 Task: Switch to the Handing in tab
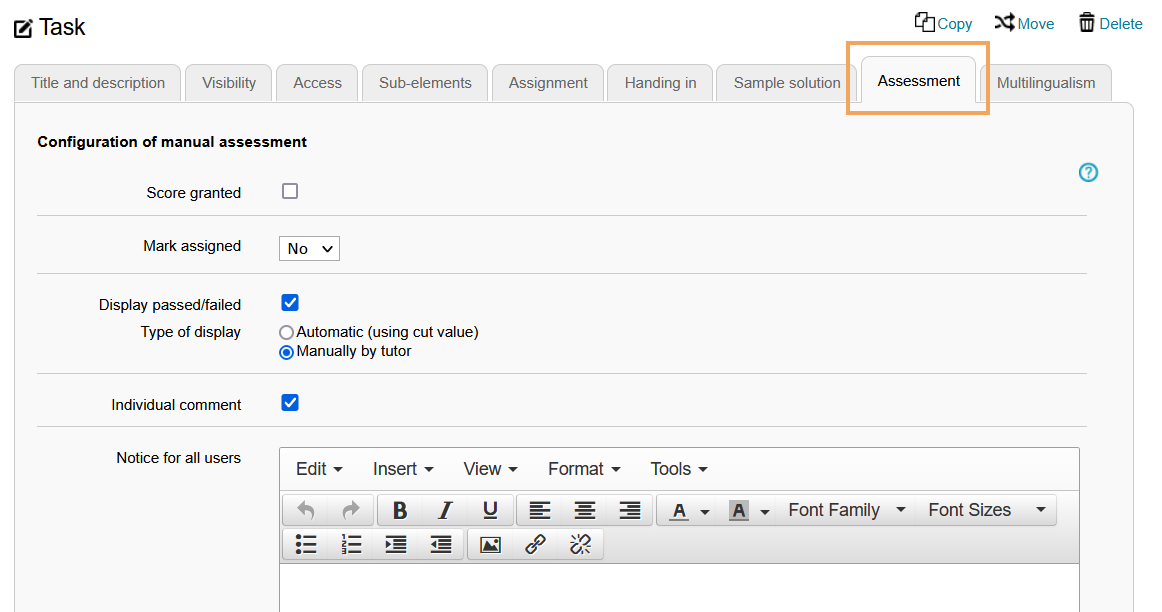(x=660, y=83)
